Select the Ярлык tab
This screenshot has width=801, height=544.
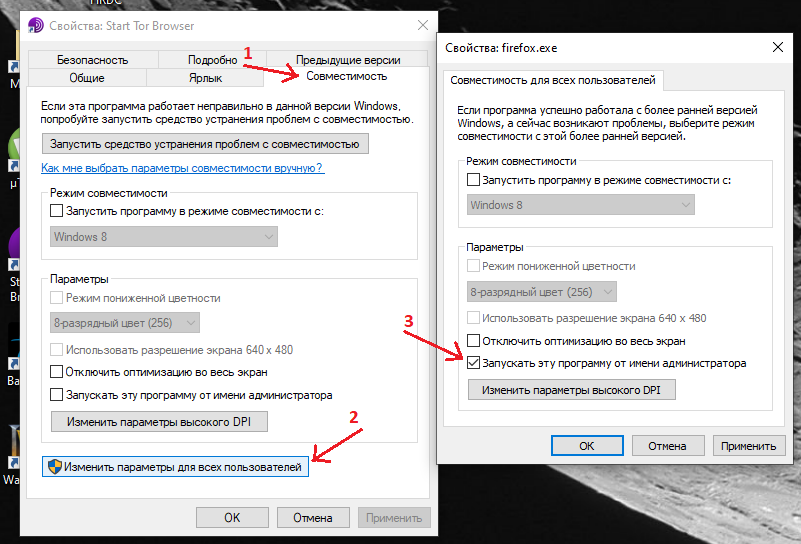pyautogui.click(x=205, y=78)
